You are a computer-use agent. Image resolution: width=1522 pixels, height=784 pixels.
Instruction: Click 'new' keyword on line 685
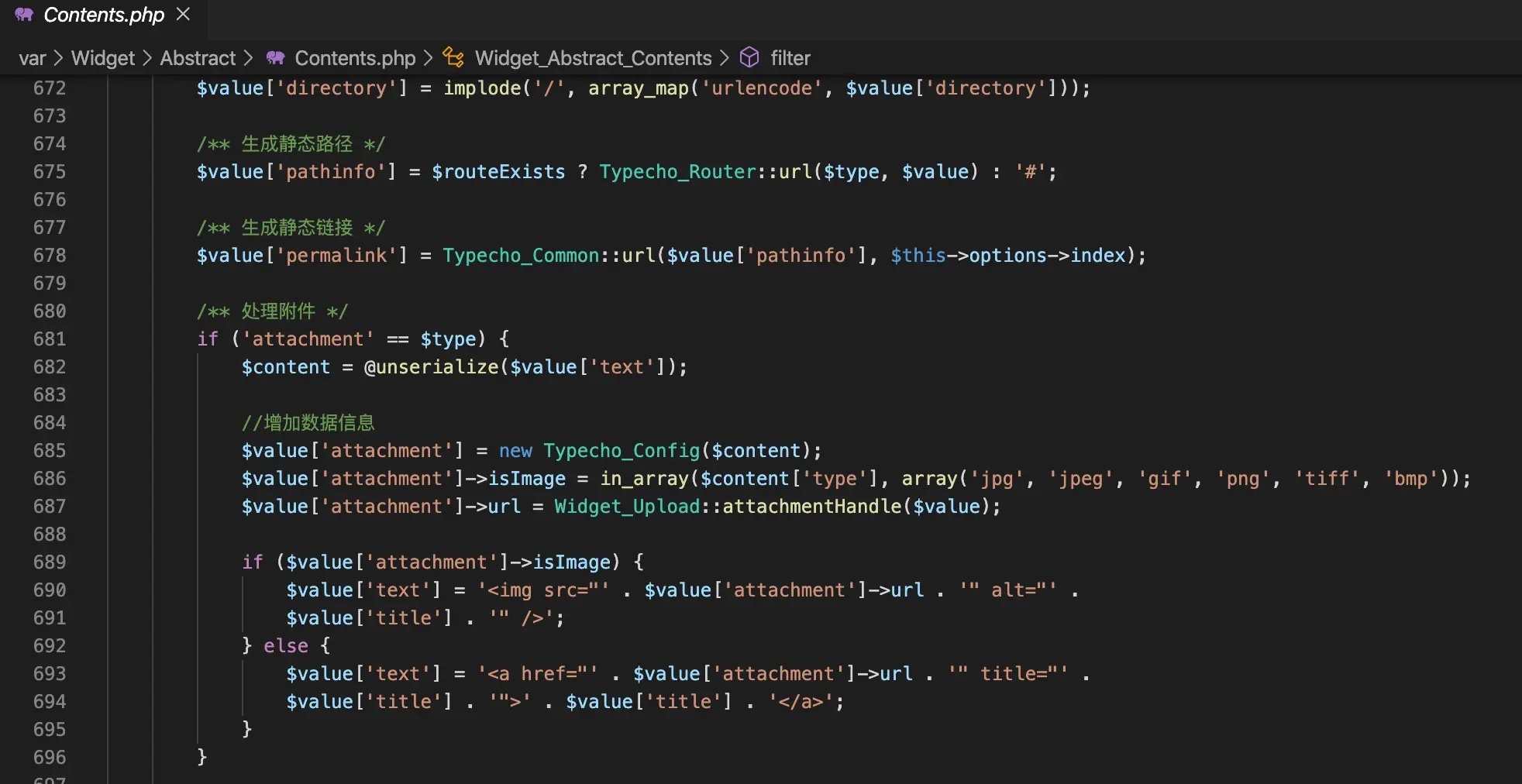515,451
